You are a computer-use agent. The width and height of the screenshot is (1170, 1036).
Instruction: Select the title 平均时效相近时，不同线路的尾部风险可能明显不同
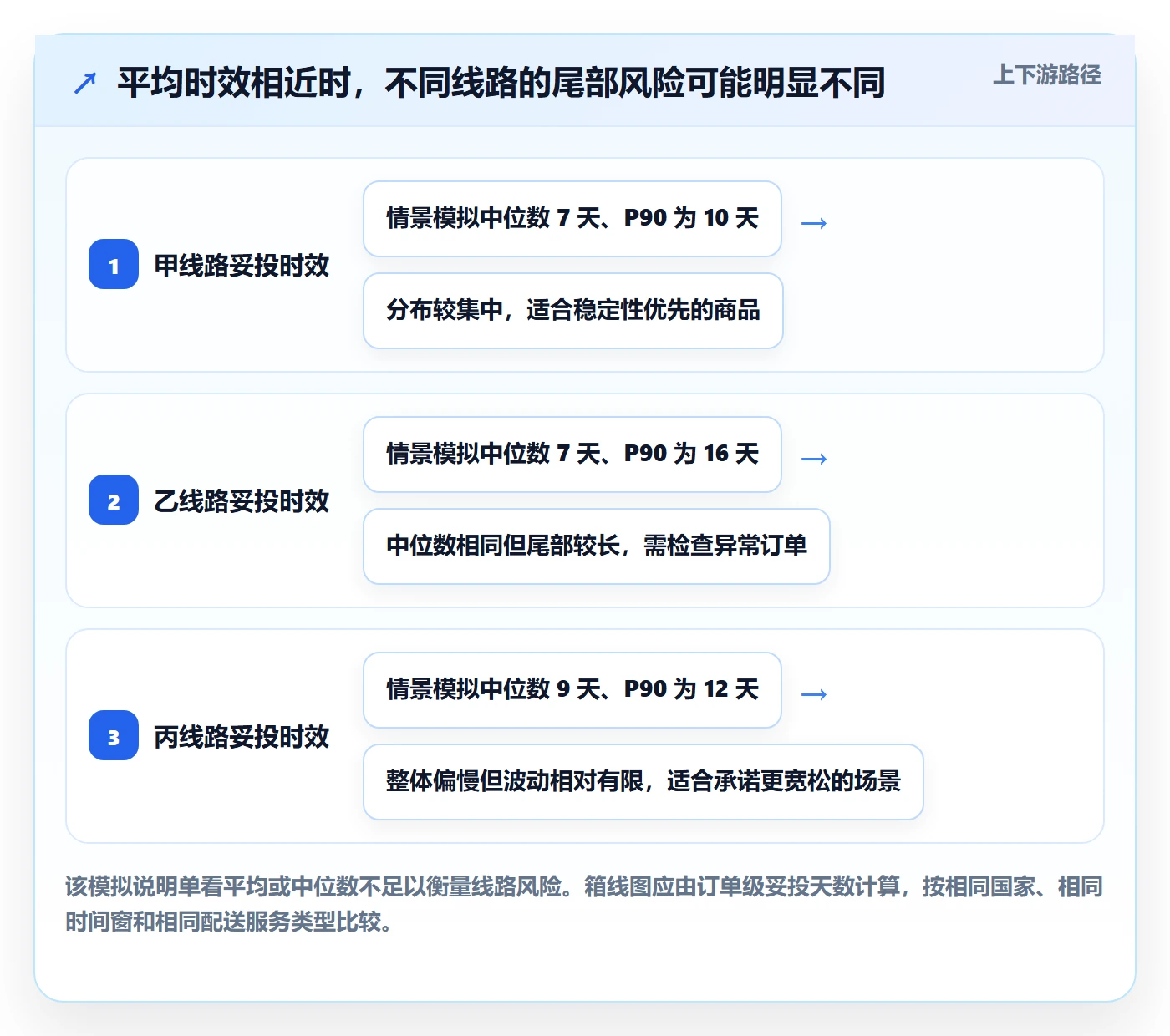pos(501,83)
